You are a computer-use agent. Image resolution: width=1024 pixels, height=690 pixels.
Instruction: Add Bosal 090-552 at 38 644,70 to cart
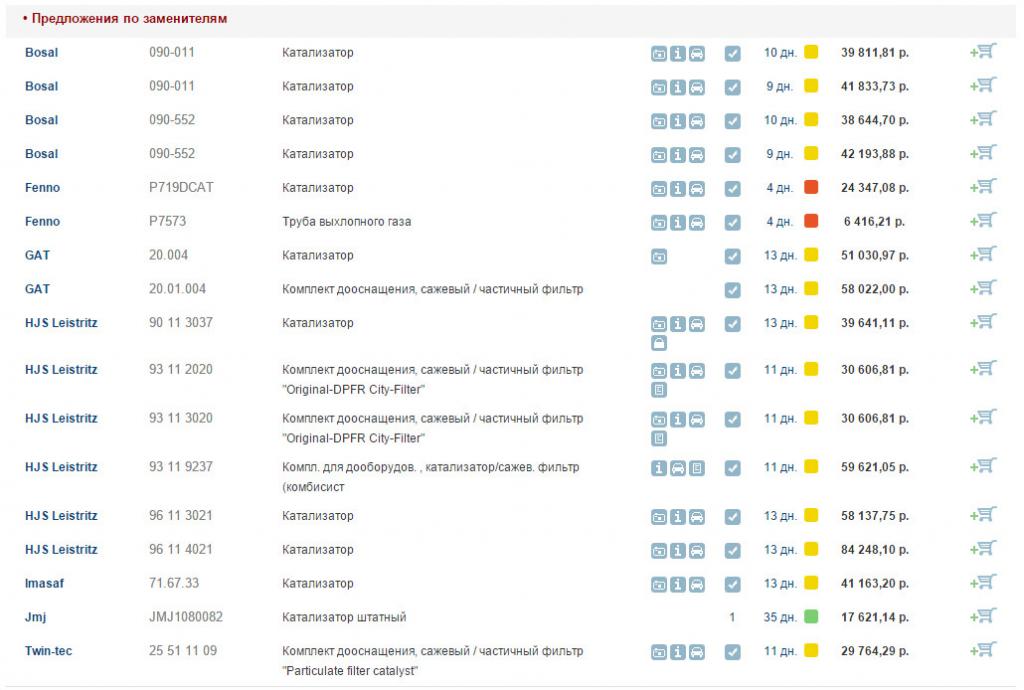coord(983,119)
